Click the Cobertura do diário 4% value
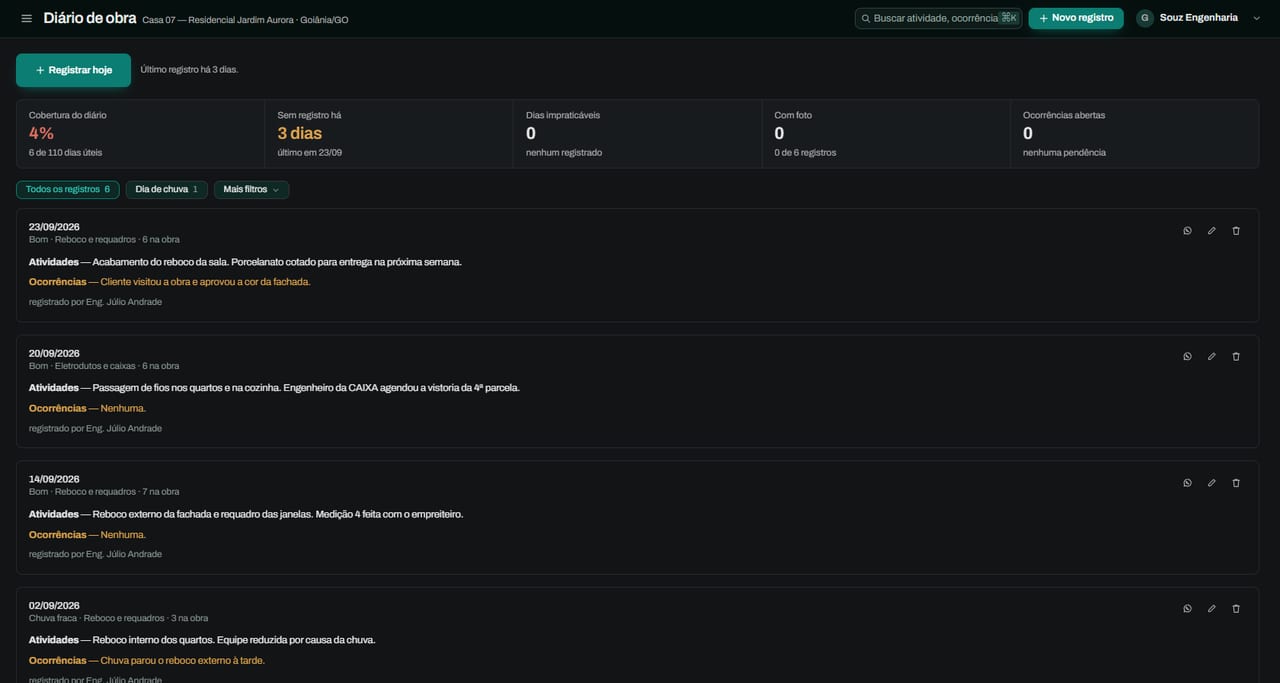Viewport: 1280px width, 683px height. 41,133
